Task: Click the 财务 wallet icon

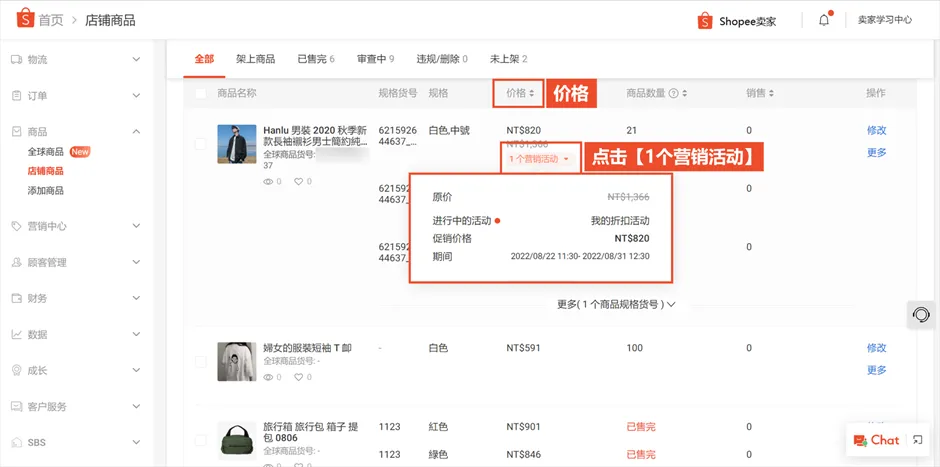Action: (x=17, y=298)
